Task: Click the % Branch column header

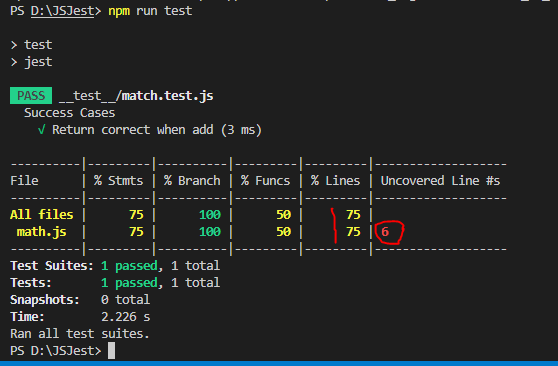Action: click(x=192, y=181)
